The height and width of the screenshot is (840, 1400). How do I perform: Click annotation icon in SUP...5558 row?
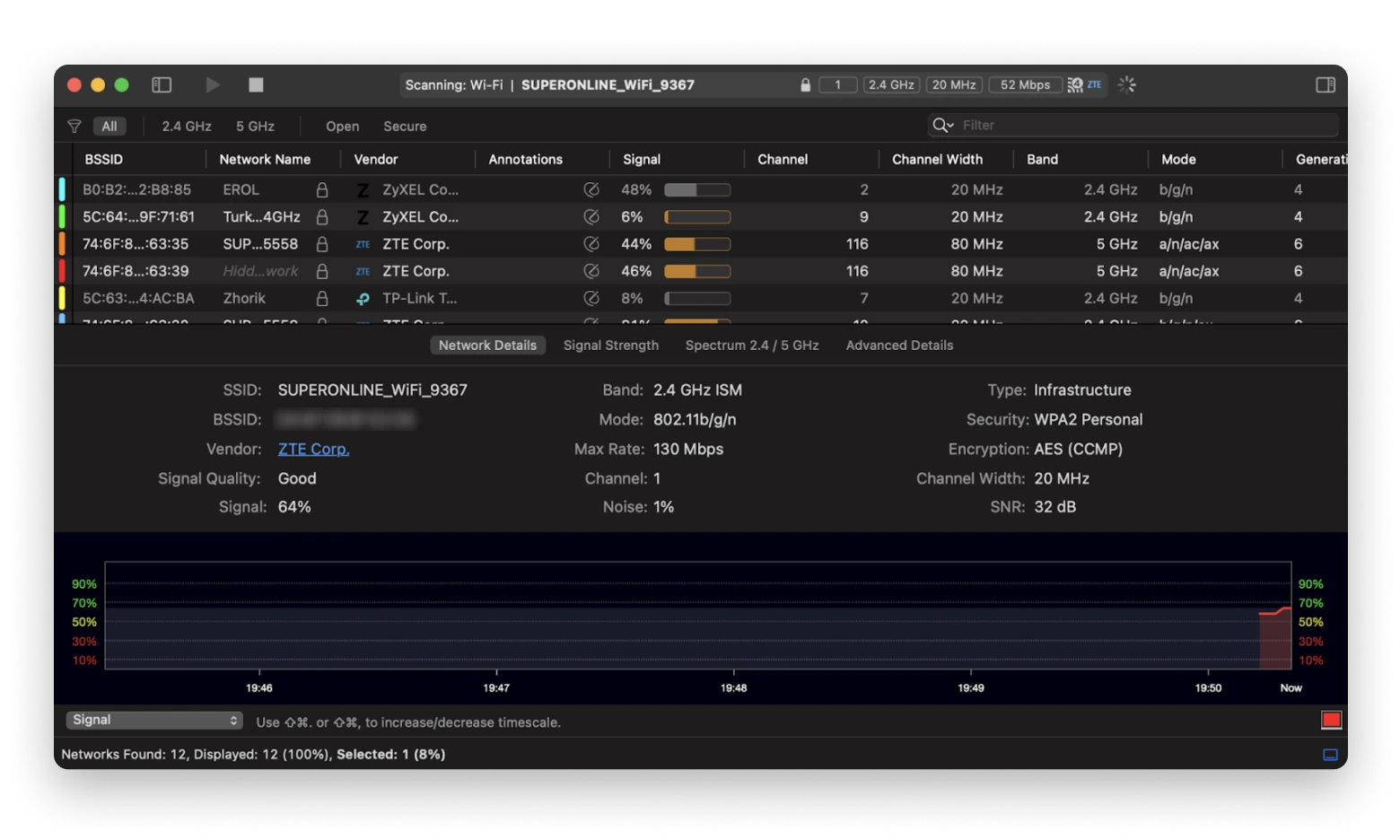pyautogui.click(x=591, y=244)
